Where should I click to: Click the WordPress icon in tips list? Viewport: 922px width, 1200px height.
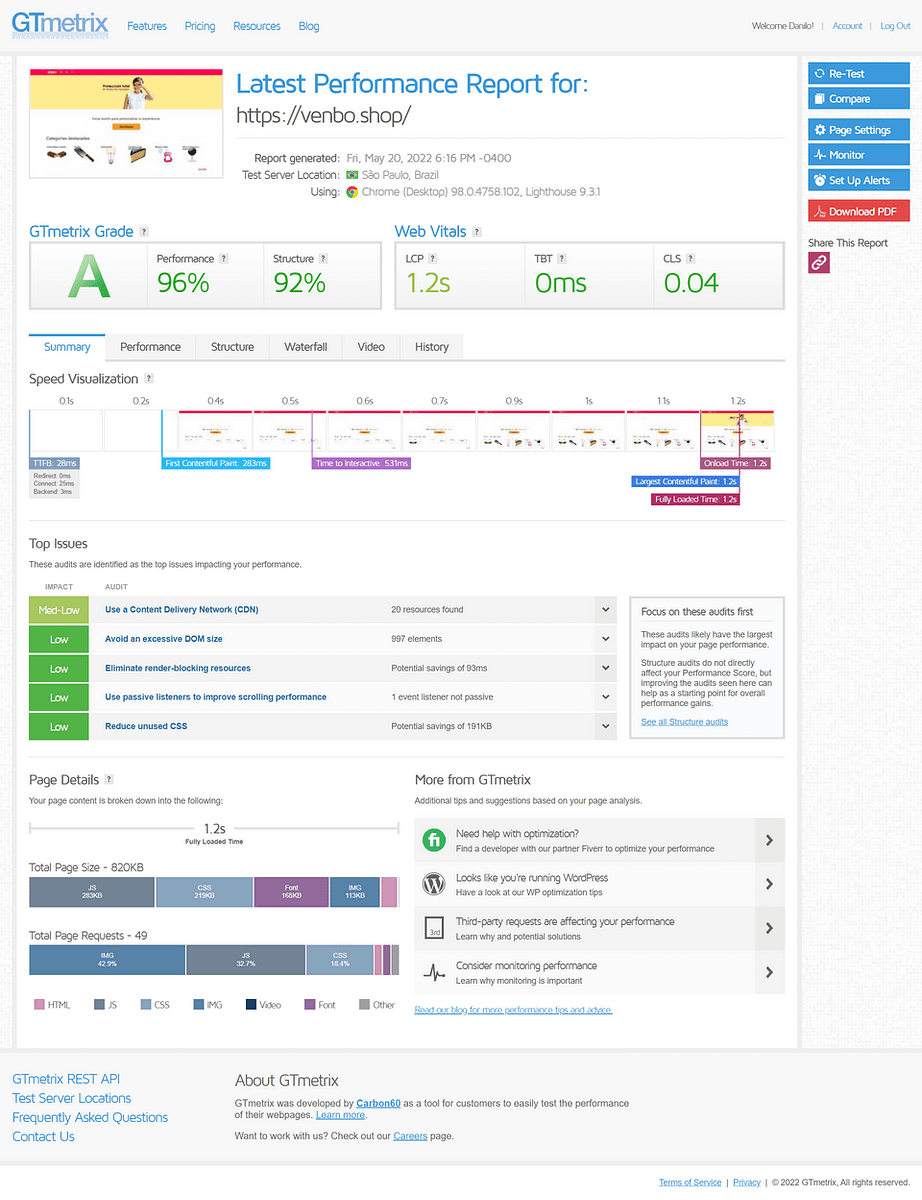pyautogui.click(x=434, y=884)
